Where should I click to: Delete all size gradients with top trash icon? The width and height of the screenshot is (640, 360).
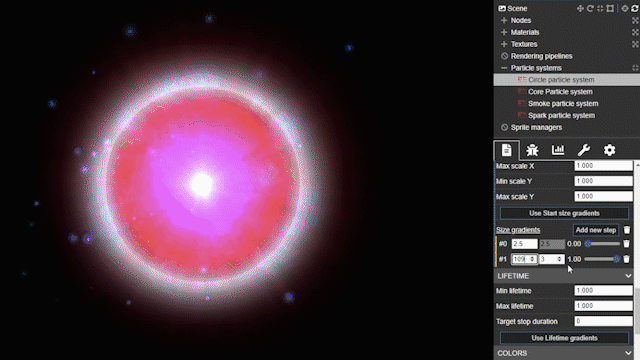coord(627,230)
